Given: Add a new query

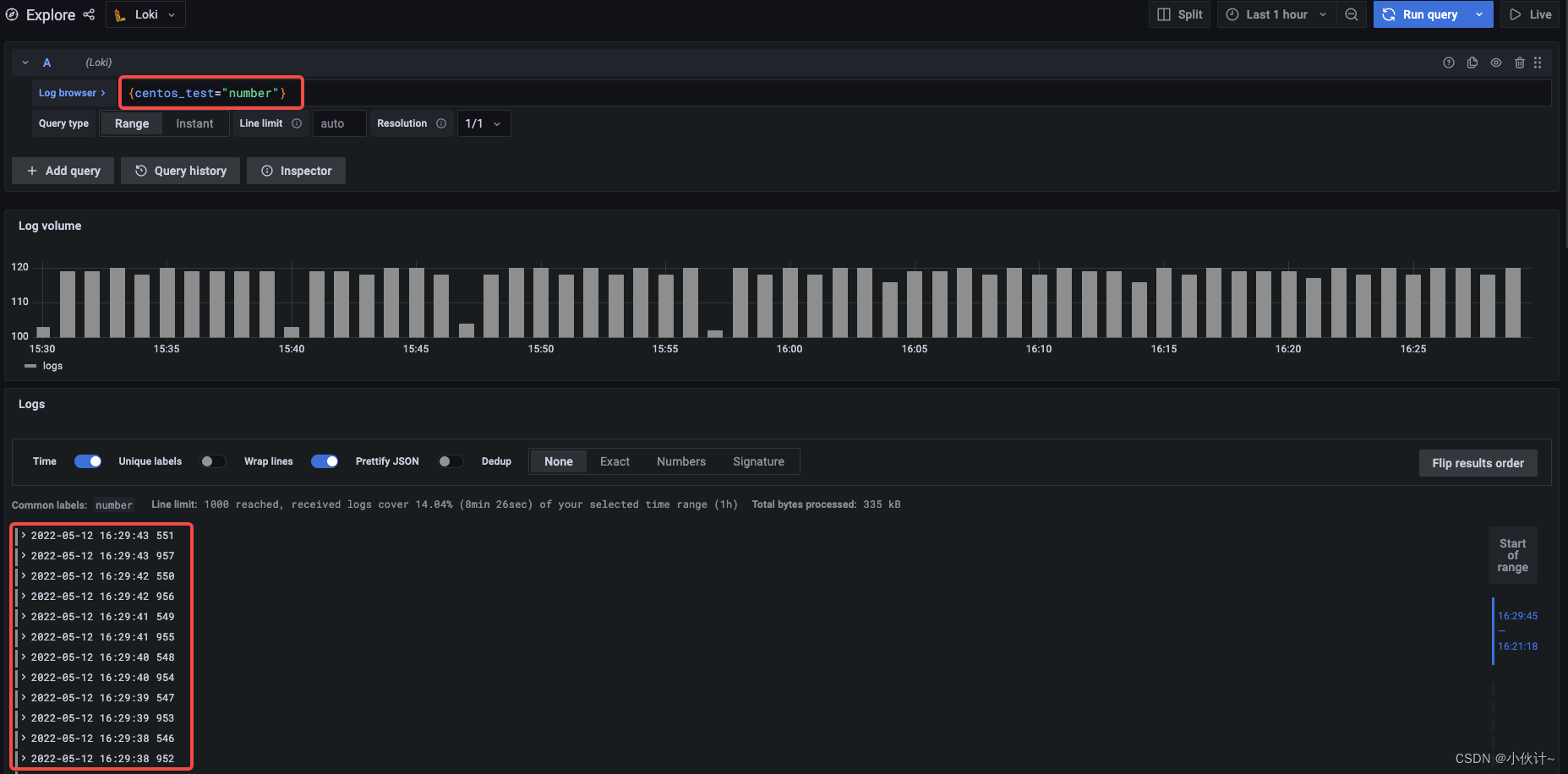Looking at the screenshot, I should [63, 171].
